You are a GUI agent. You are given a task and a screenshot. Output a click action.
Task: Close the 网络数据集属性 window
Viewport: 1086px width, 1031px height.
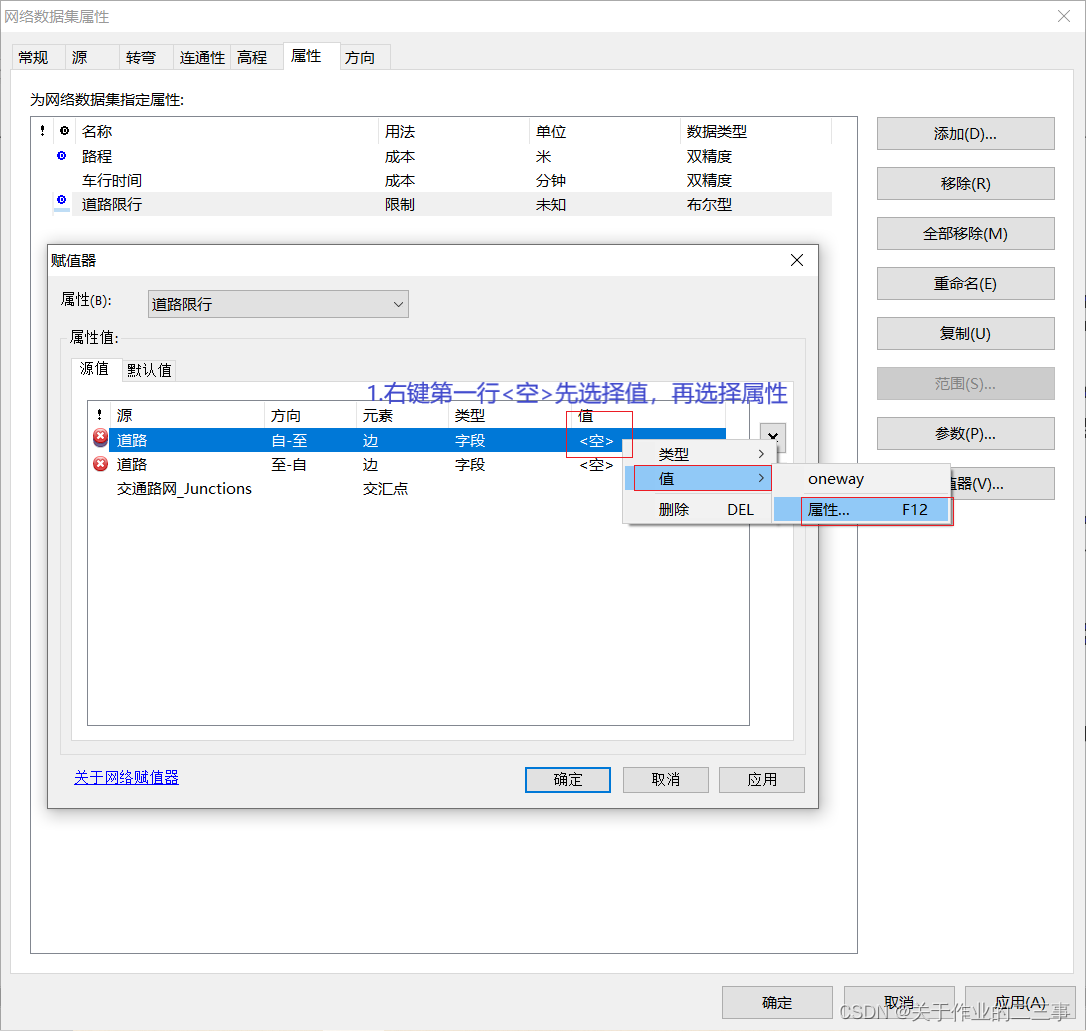[x=1064, y=16]
